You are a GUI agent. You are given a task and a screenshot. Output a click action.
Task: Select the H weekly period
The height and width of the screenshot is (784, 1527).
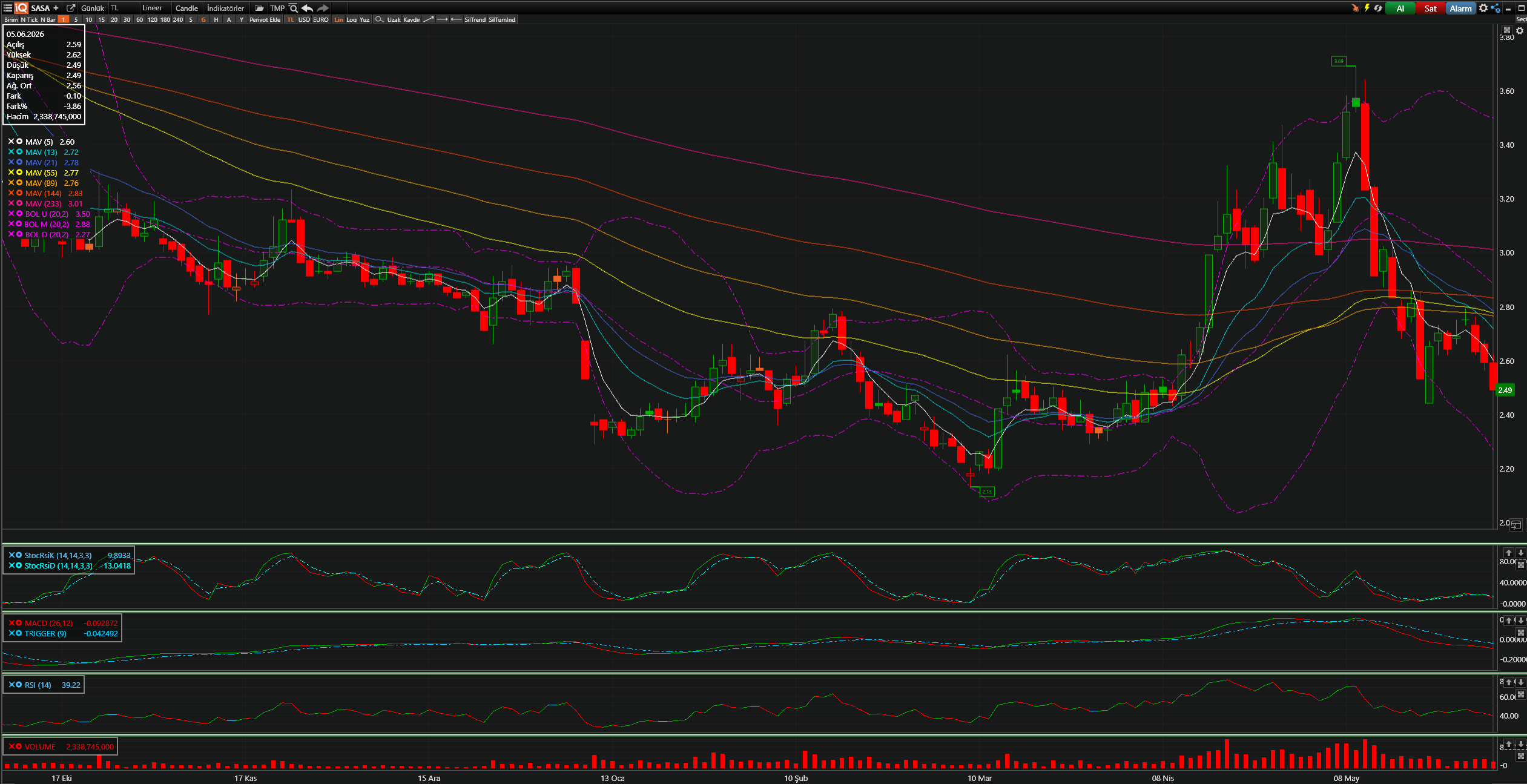216,19
